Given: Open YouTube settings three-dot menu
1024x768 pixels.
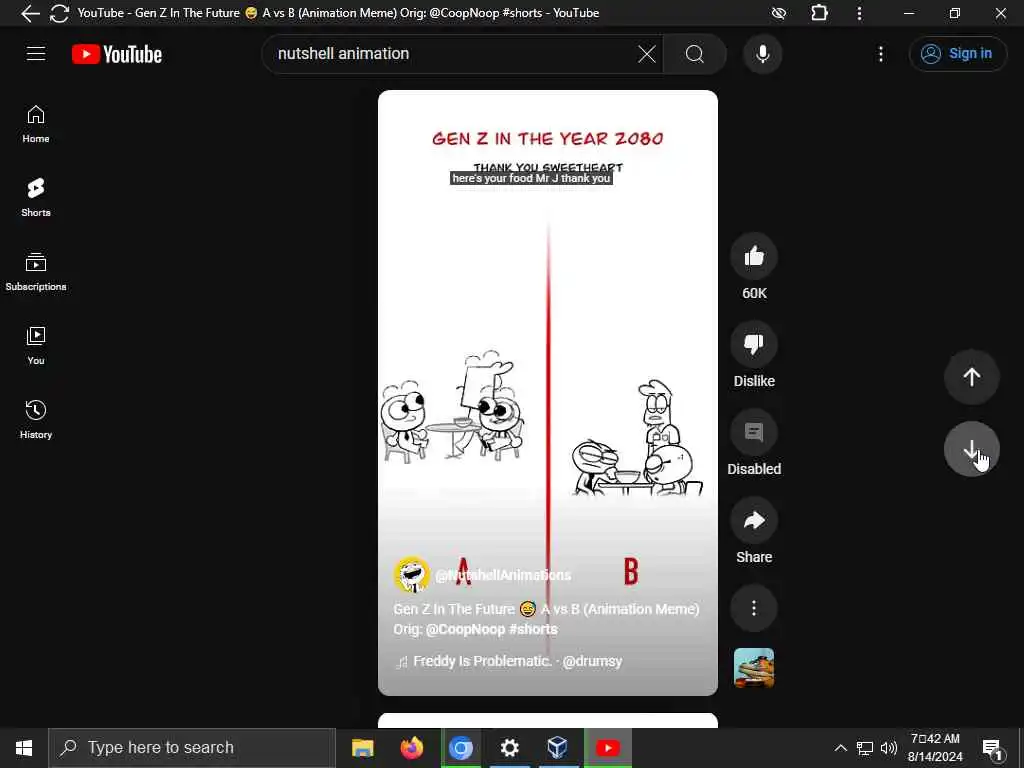Looking at the screenshot, I should pyautogui.click(x=880, y=54).
